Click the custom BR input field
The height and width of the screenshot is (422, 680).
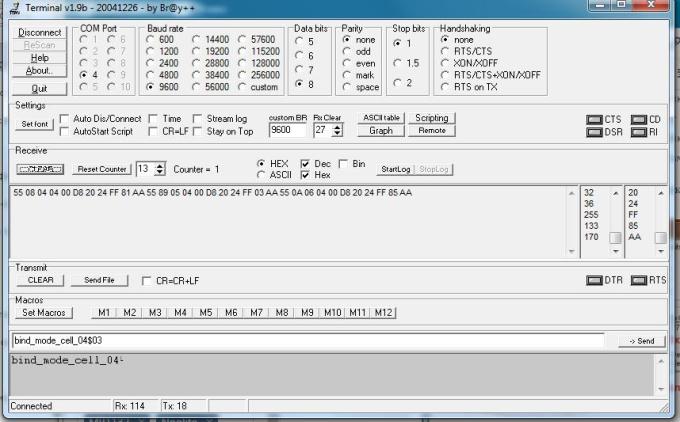(x=287, y=130)
